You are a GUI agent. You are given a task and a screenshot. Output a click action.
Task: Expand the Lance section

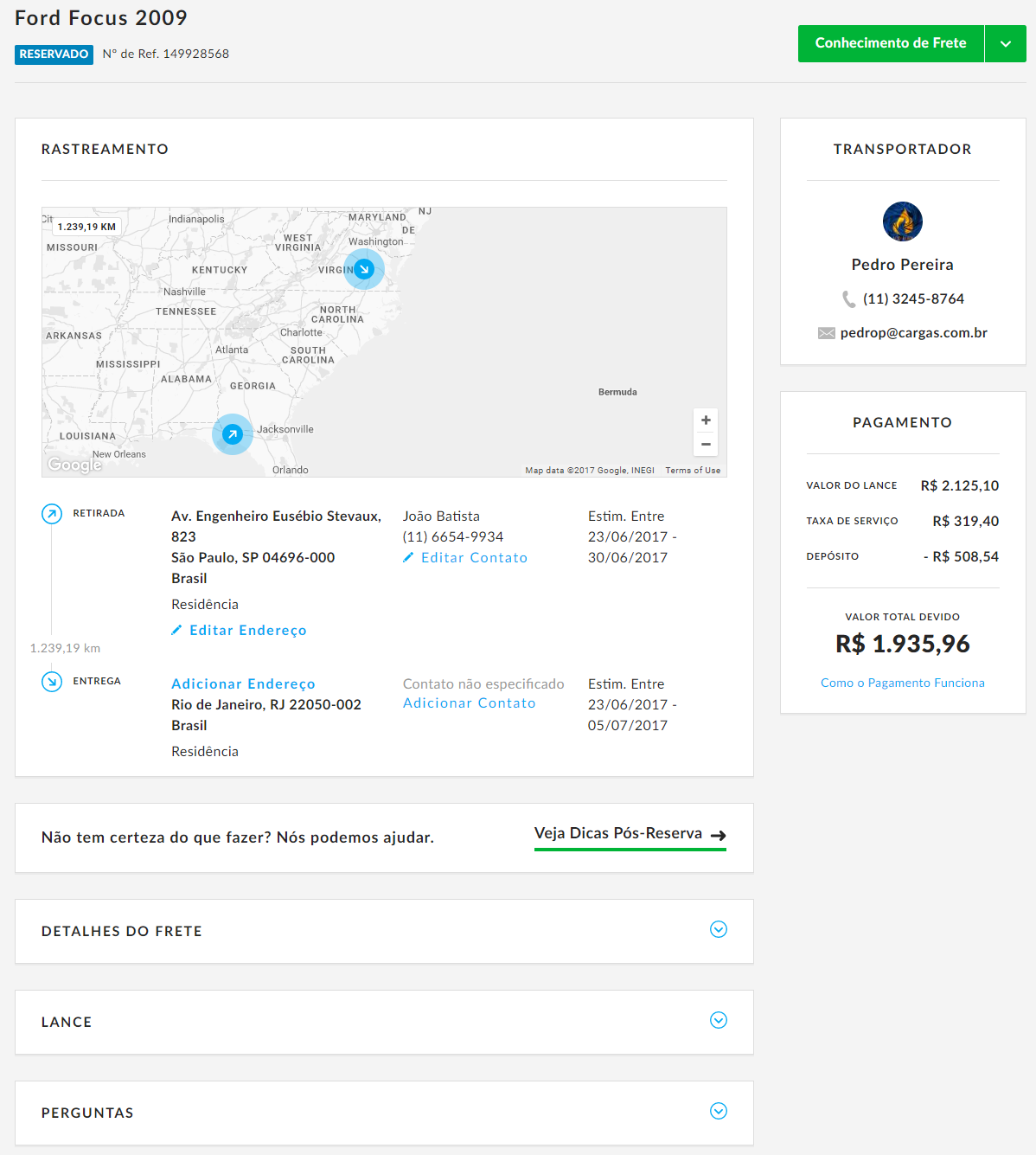(718, 1020)
